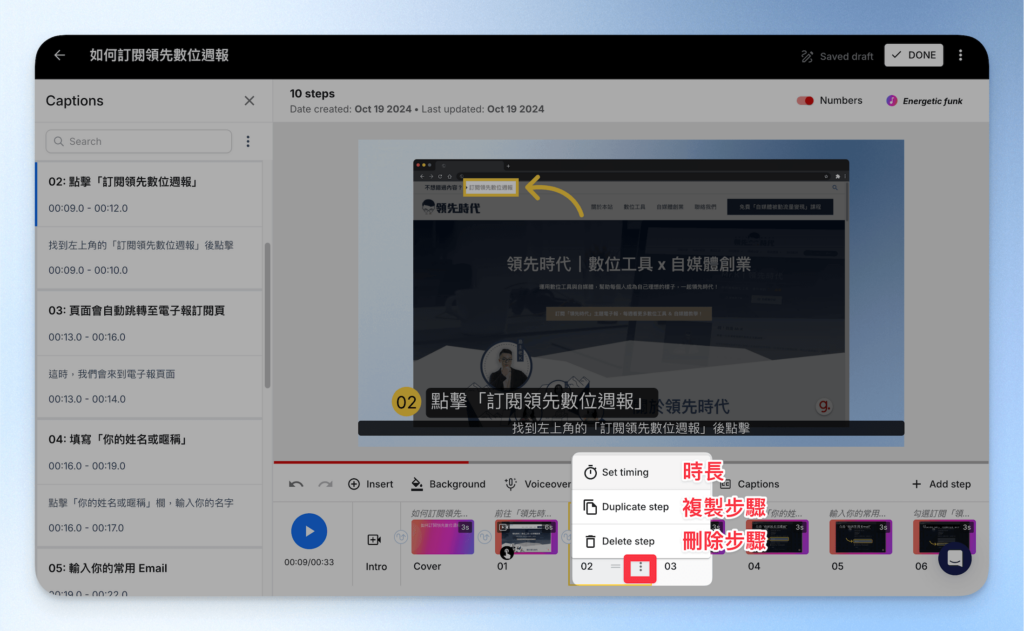Click the Energetic funk music icon
Image resolution: width=1024 pixels, height=631 pixels.
(891, 101)
